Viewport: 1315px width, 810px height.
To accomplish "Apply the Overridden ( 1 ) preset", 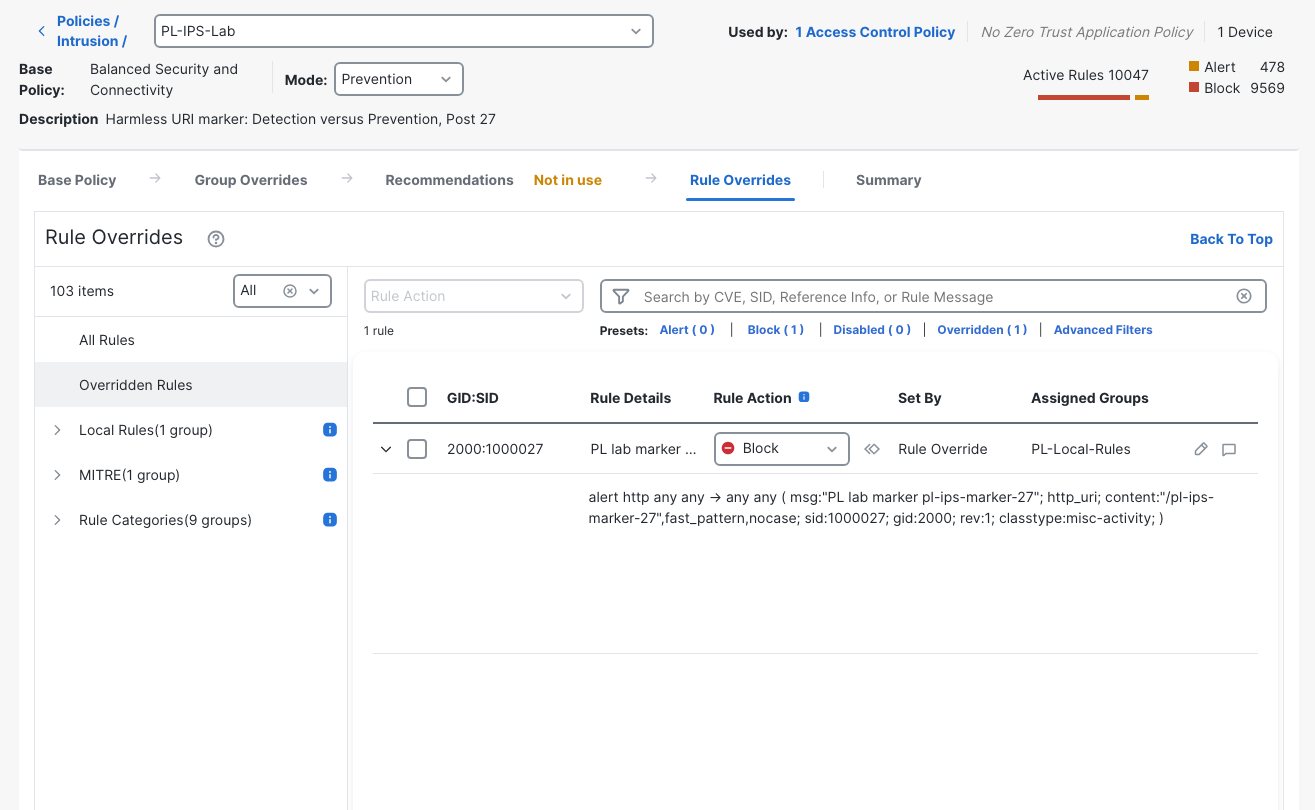I will click(x=982, y=330).
